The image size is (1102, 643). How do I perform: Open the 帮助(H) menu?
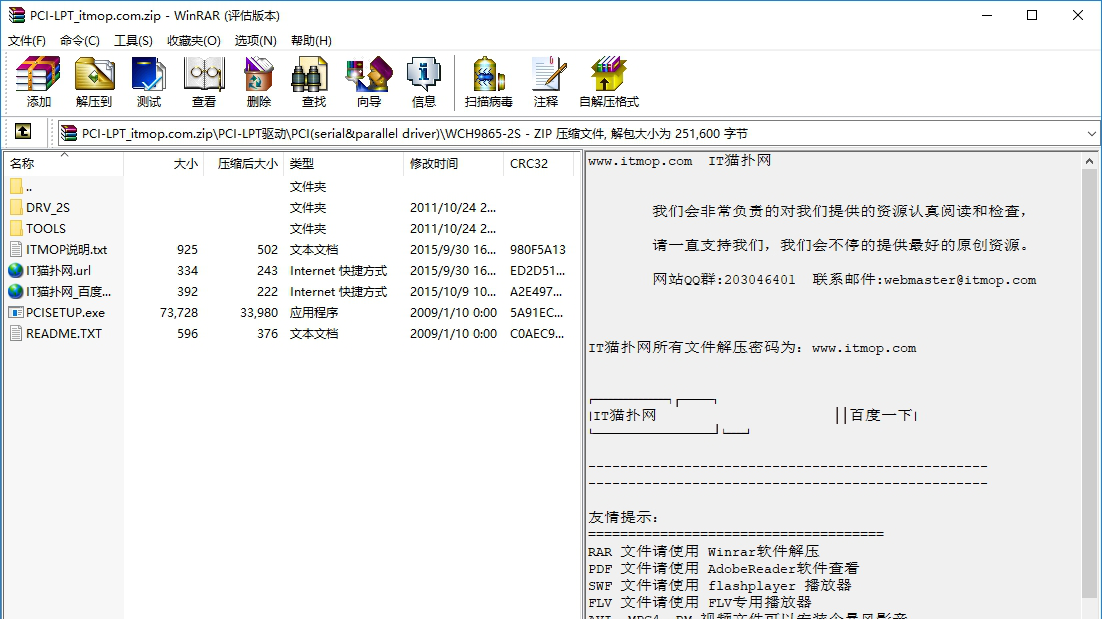[311, 41]
